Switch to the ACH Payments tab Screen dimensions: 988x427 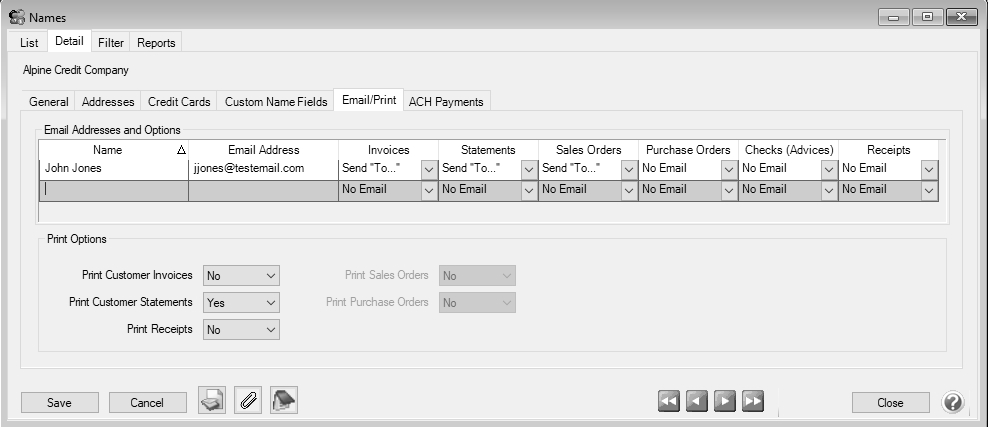click(446, 101)
